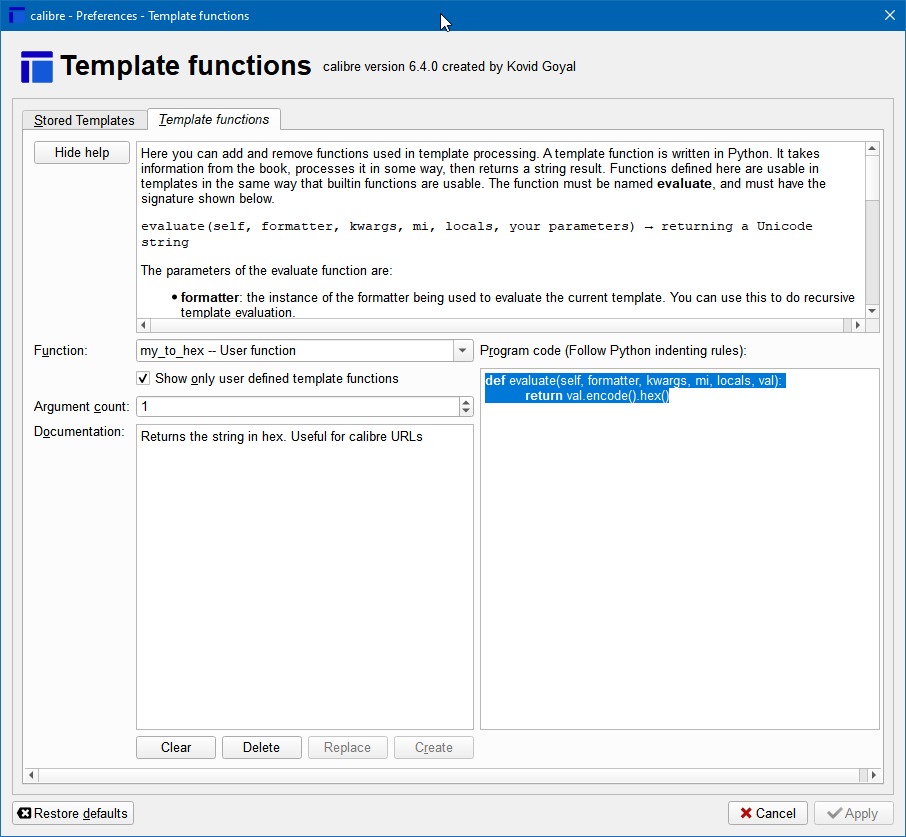The image size is (906, 837).
Task: Click the Clear button
Action: click(176, 747)
